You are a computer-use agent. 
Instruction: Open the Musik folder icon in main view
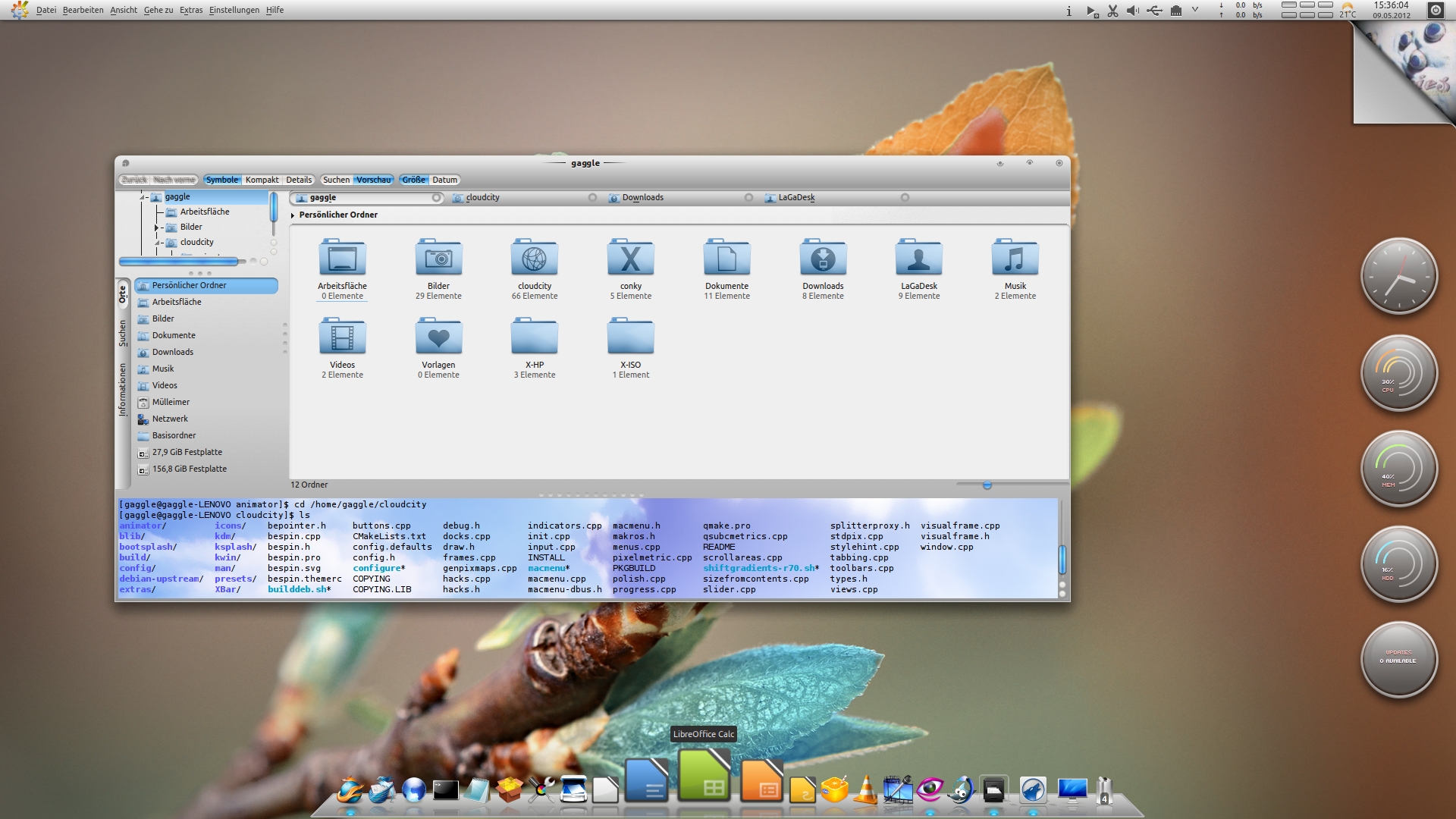coord(1015,256)
